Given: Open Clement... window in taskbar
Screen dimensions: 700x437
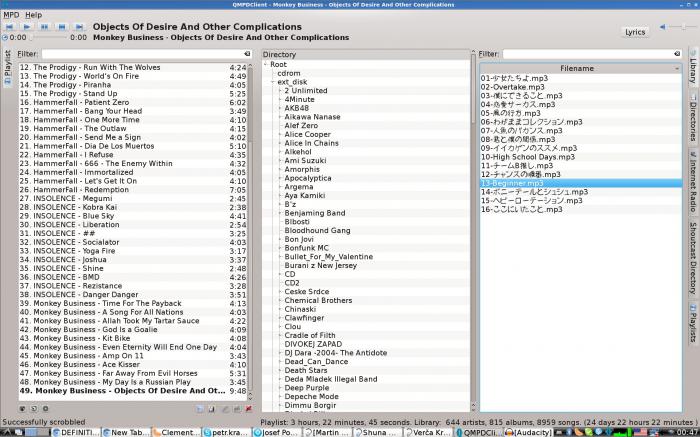Looking at the screenshot, I should coord(175,432).
